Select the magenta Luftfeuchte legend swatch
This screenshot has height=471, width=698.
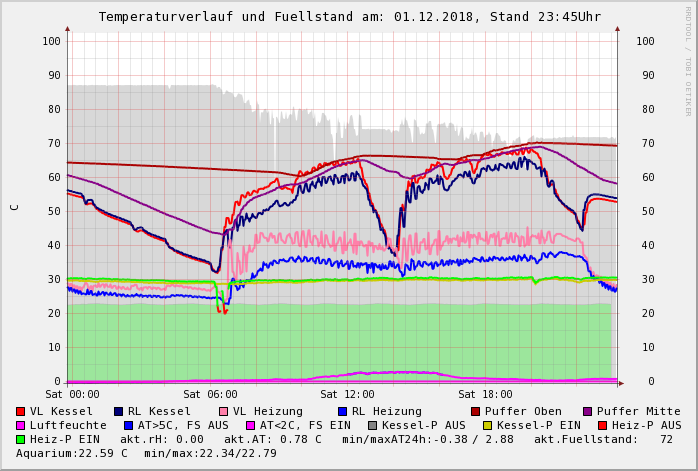pyautogui.click(x=21, y=425)
